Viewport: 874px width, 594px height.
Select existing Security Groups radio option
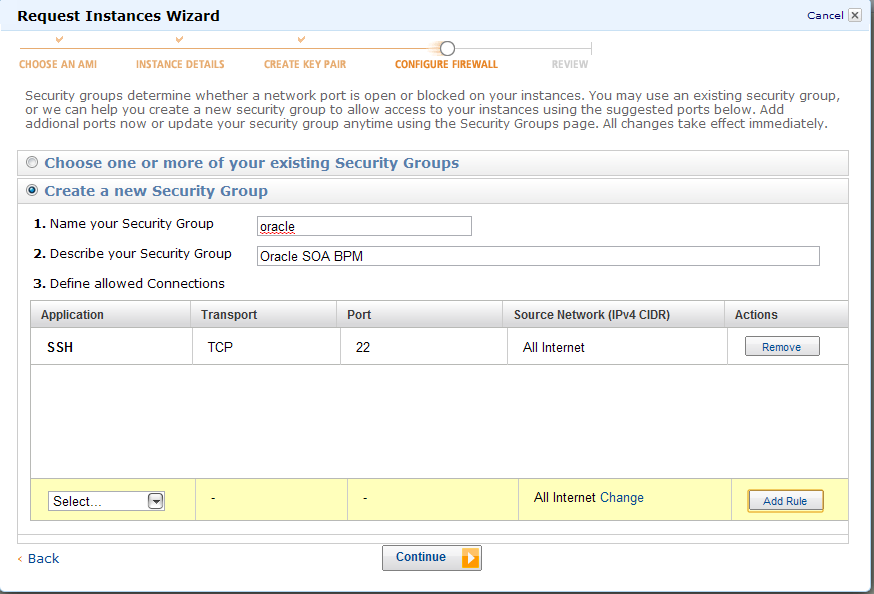pyautogui.click(x=33, y=163)
